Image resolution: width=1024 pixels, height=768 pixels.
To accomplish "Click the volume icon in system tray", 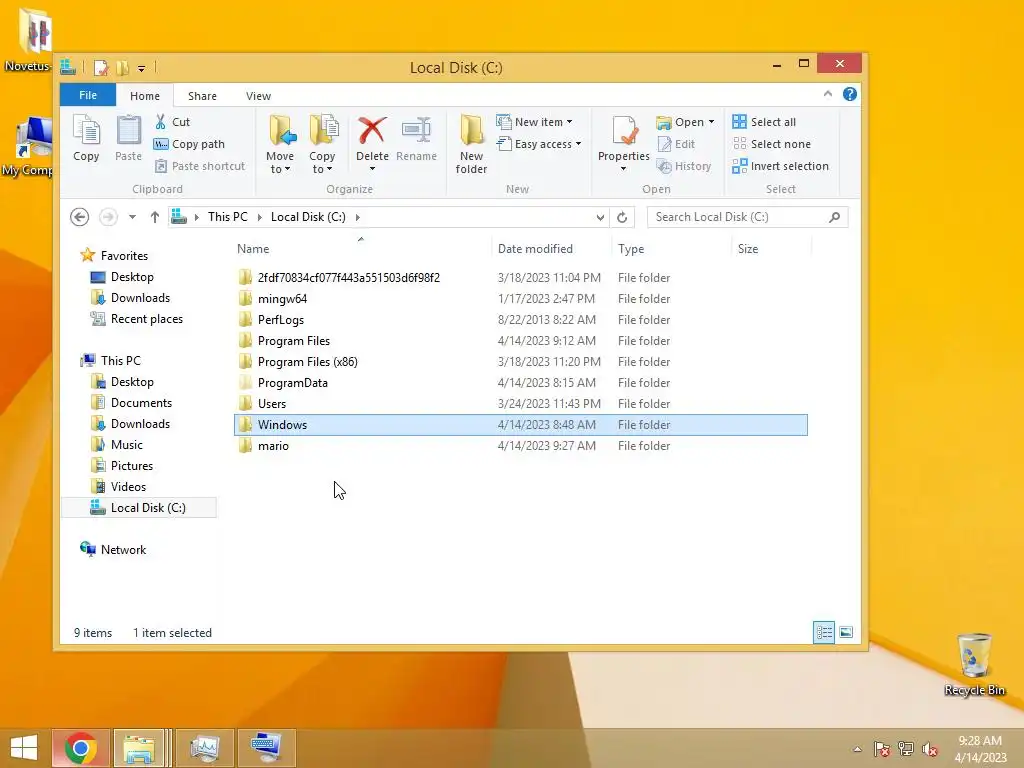I will click(x=929, y=748).
